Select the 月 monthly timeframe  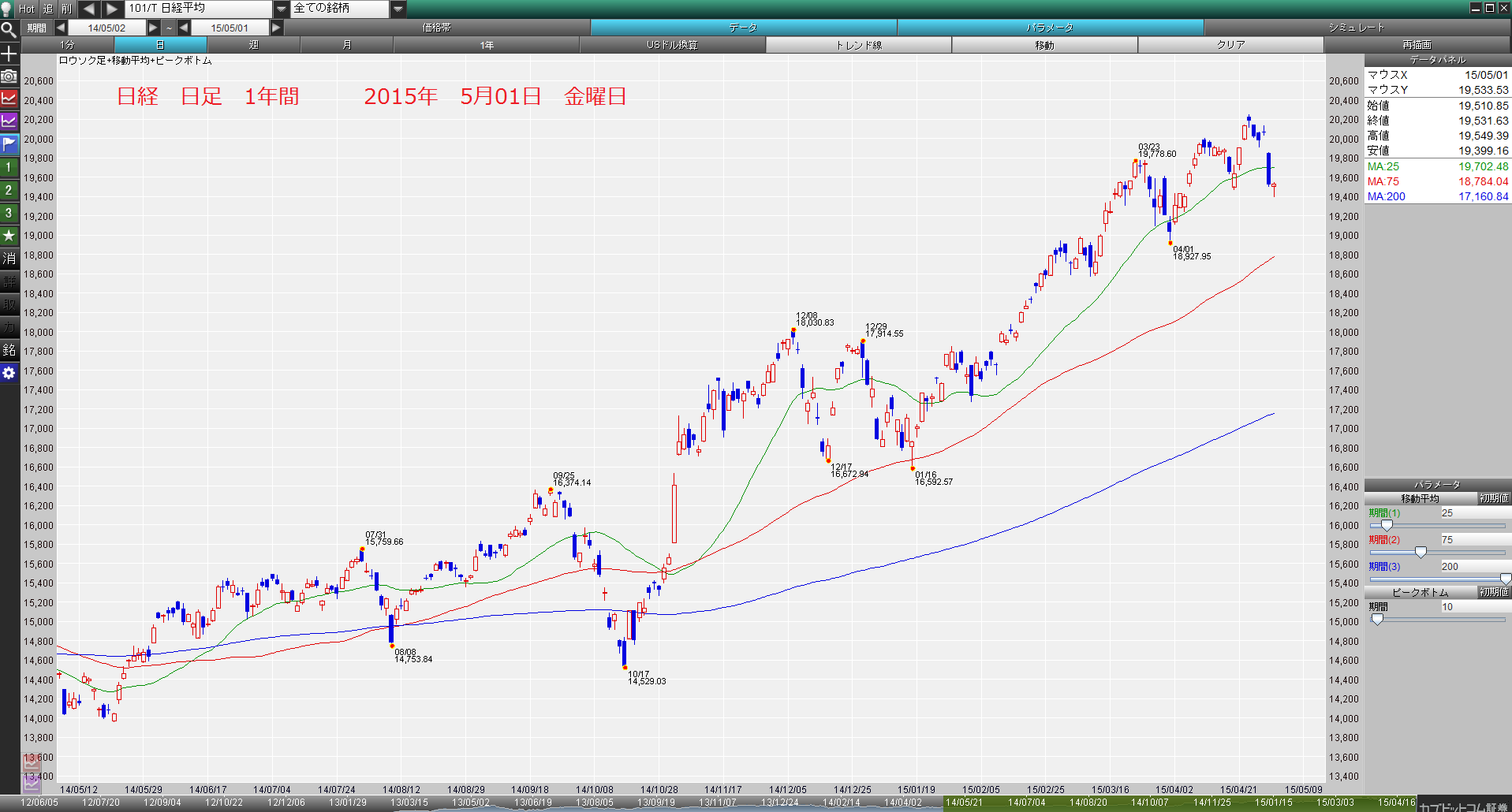click(347, 45)
